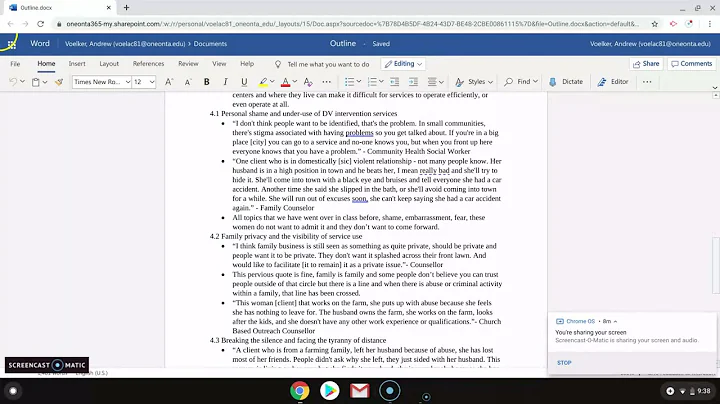Open the Paste options dropdown arrow
Viewport: 720px width, 404px height.
click(45, 82)
